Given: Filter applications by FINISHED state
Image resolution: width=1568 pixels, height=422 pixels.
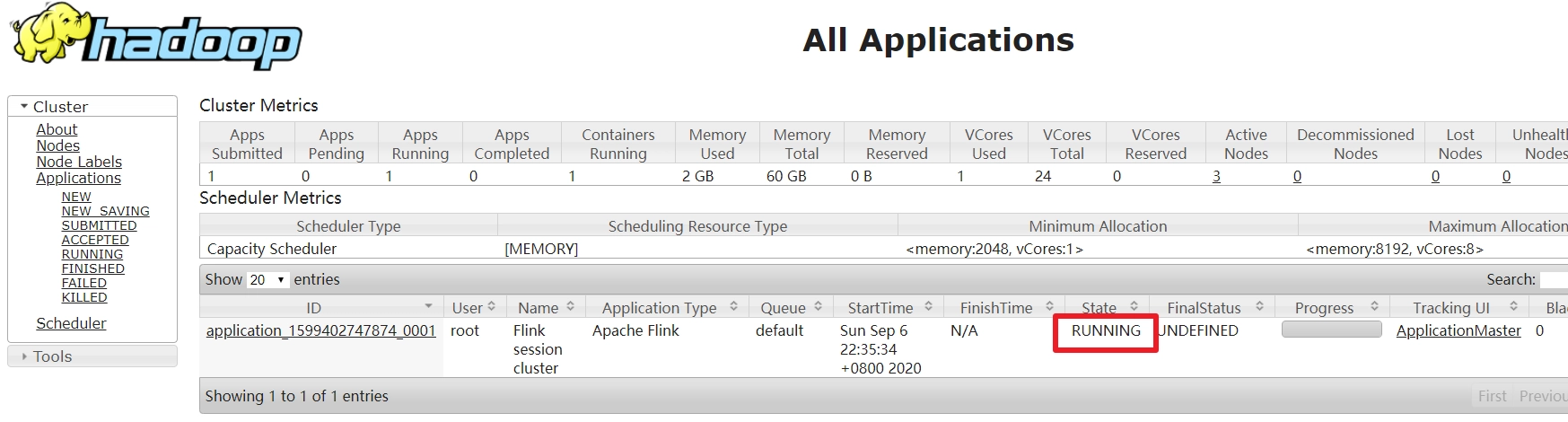Looking at the screenshot, I should (92, 268).
